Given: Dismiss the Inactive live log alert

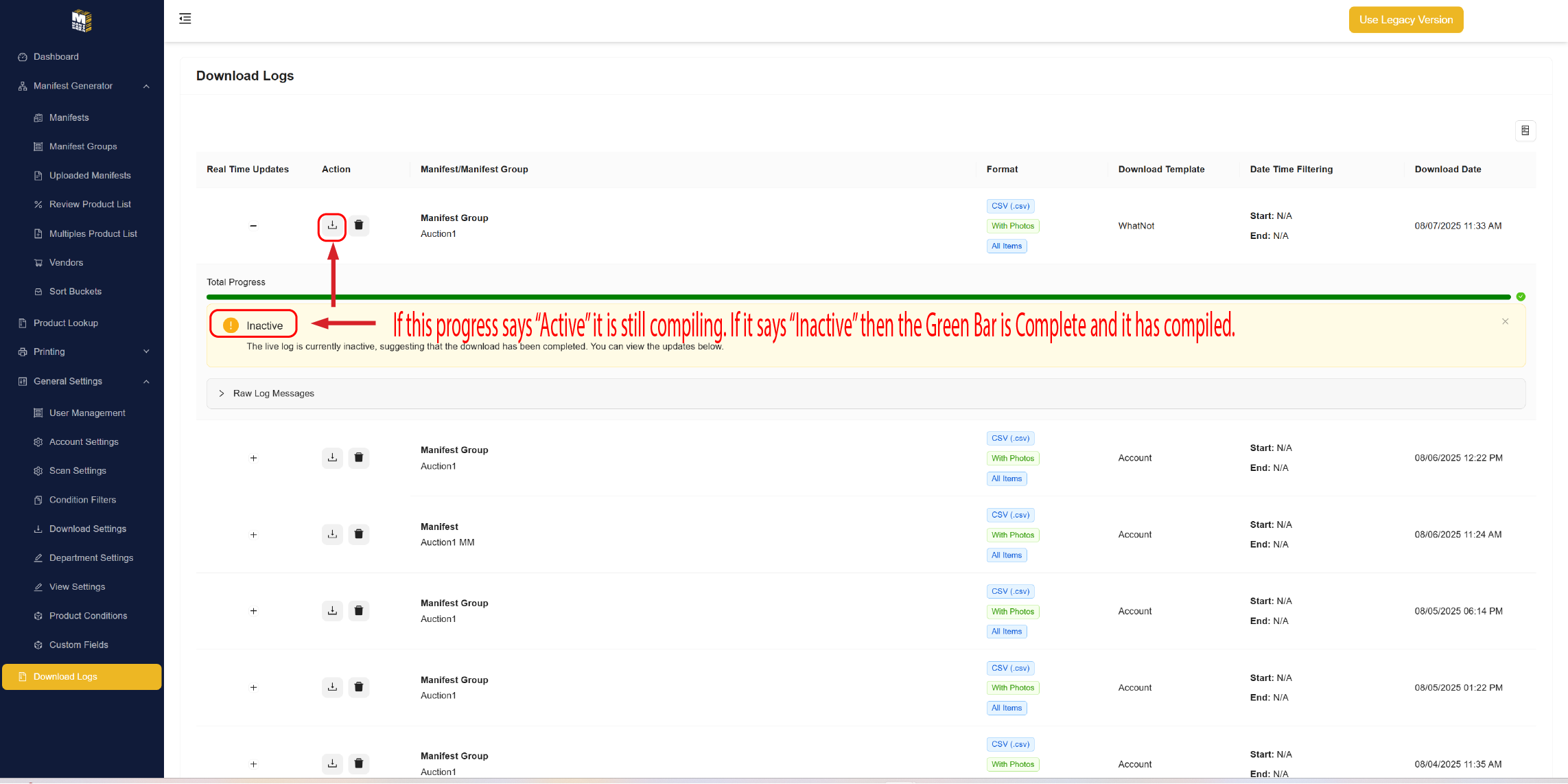Looking at the screenshot, I should point(1505,321).
